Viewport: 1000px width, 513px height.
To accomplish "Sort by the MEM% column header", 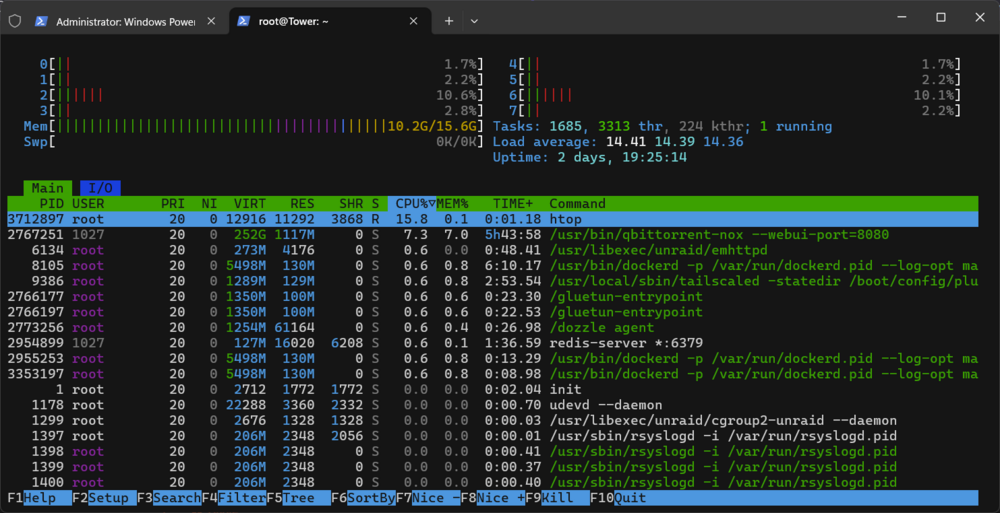I will tap(452, 204).
